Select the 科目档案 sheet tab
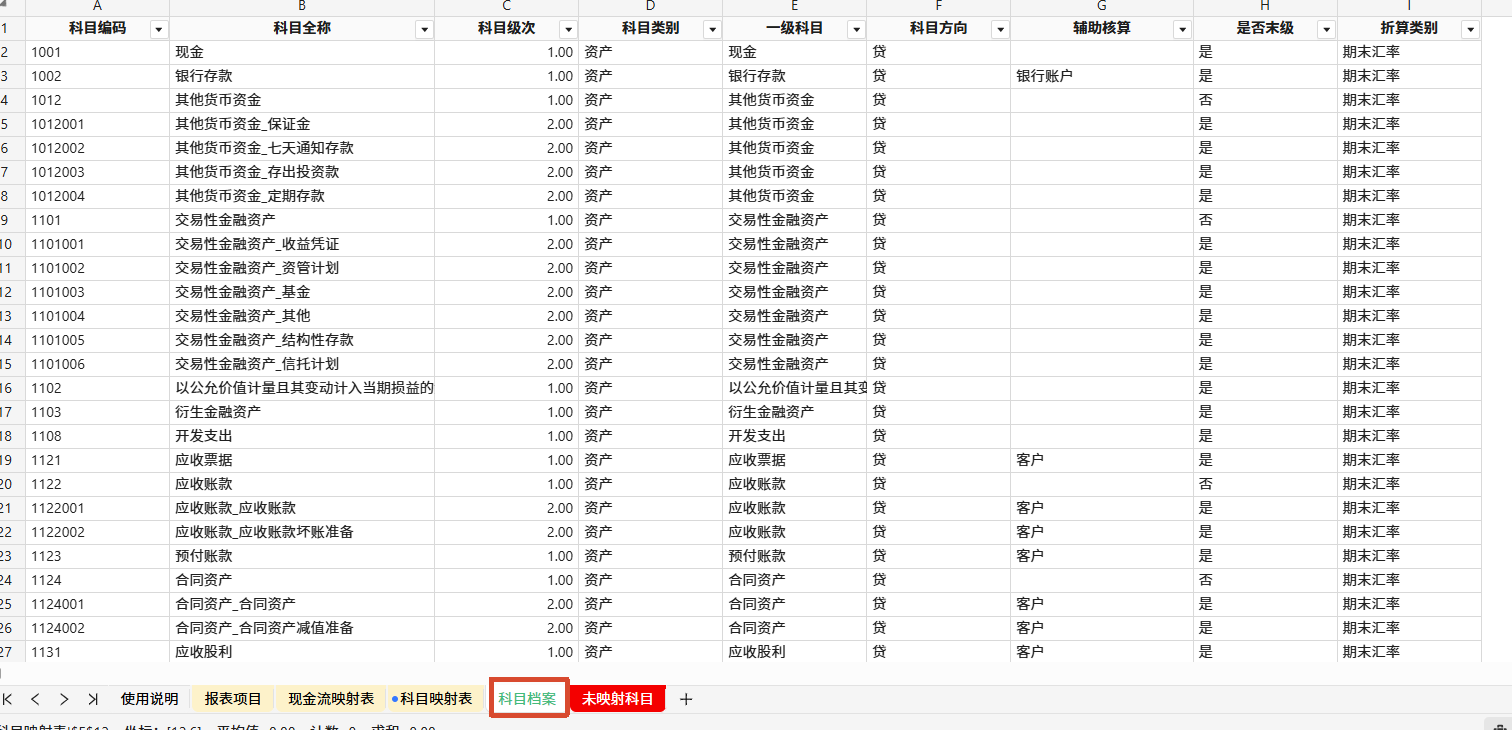 click(528, 699)
